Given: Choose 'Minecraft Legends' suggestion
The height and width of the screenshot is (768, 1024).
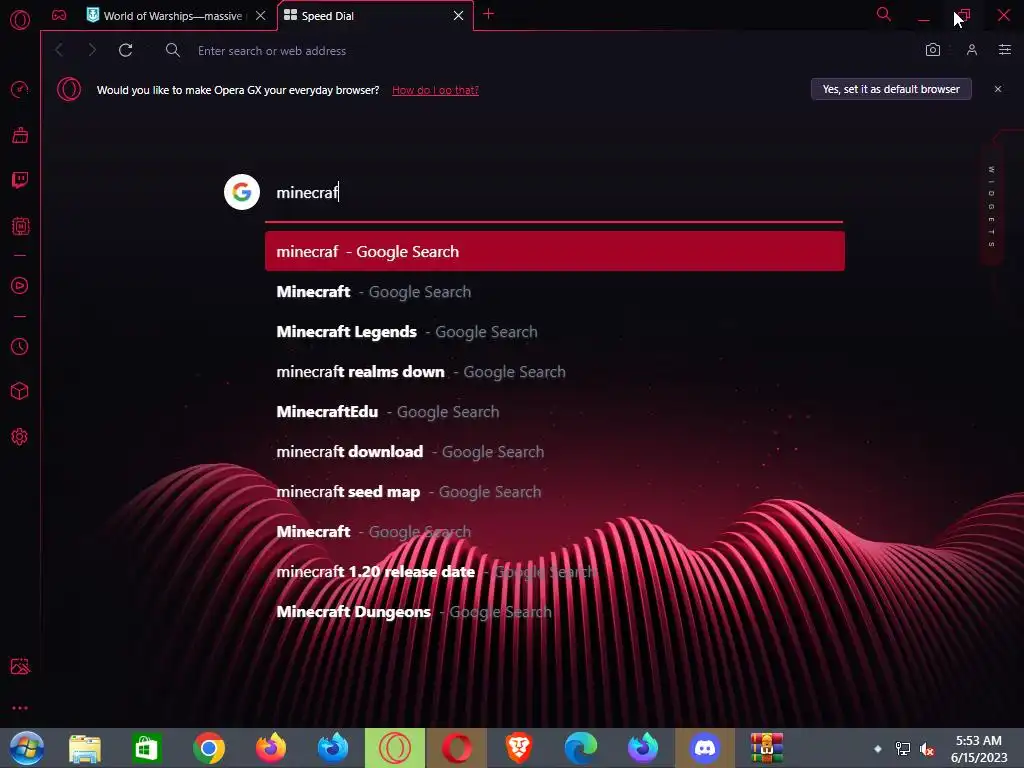Looking at the screenshot, I should (x=554, y=332).
